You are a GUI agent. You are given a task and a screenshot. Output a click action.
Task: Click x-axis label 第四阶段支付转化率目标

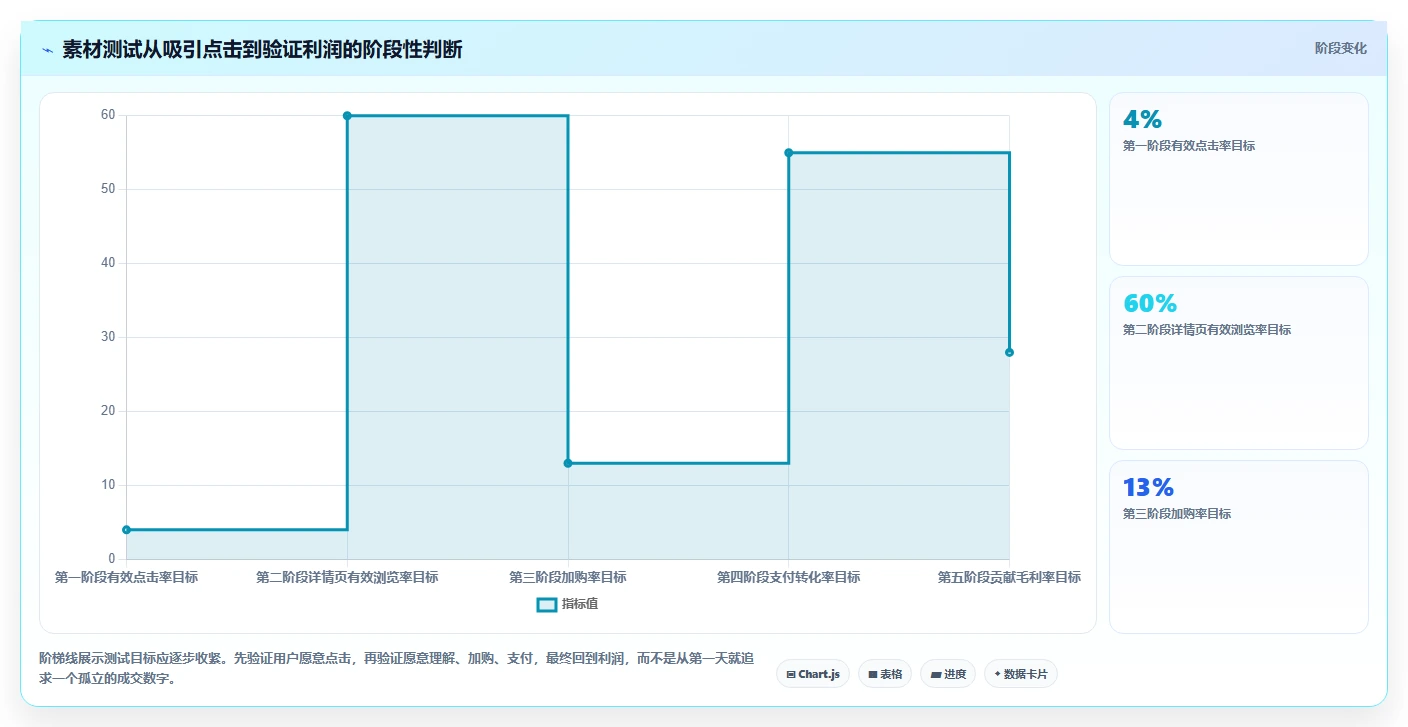coord(788,577)
